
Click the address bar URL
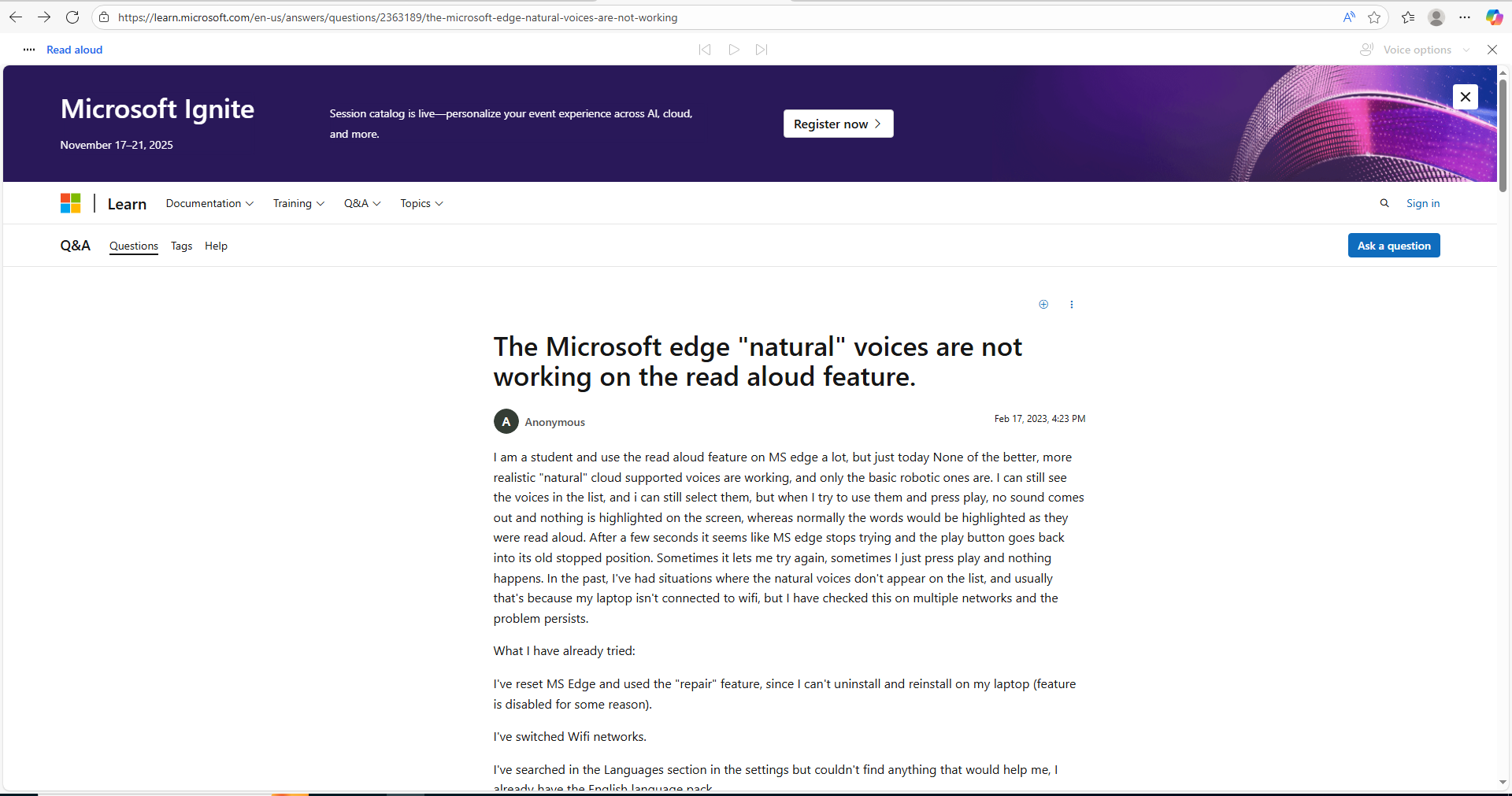[x=398, y=17]
